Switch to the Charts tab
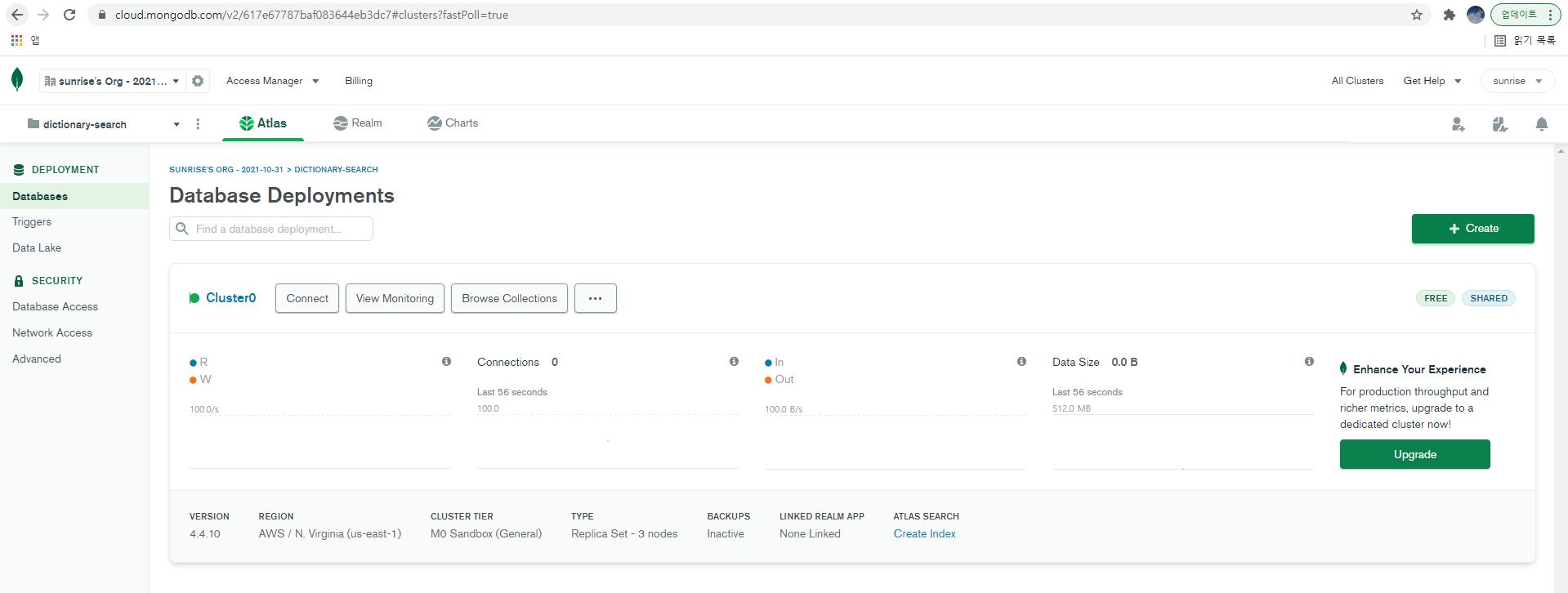 click(453, 123)
